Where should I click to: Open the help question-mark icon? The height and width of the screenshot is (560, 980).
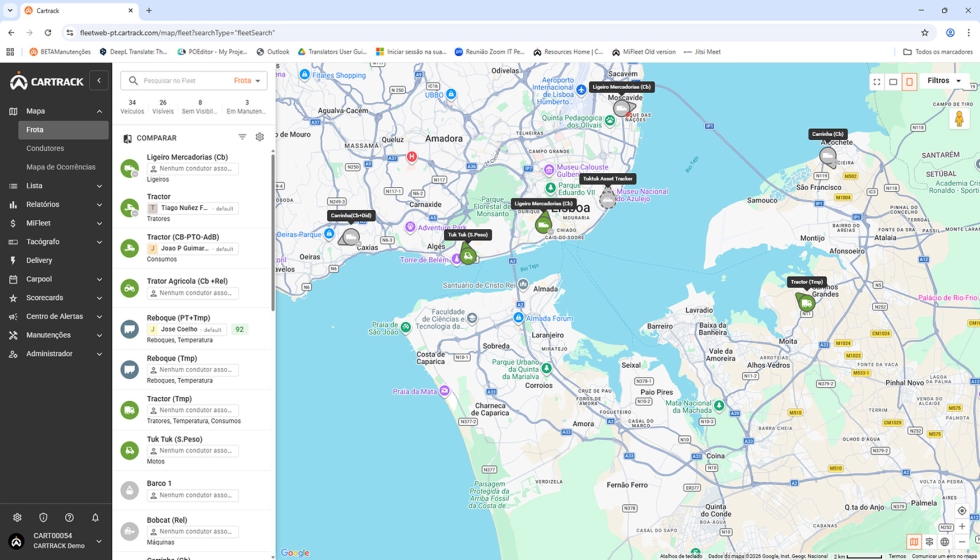tap(69, 518)
